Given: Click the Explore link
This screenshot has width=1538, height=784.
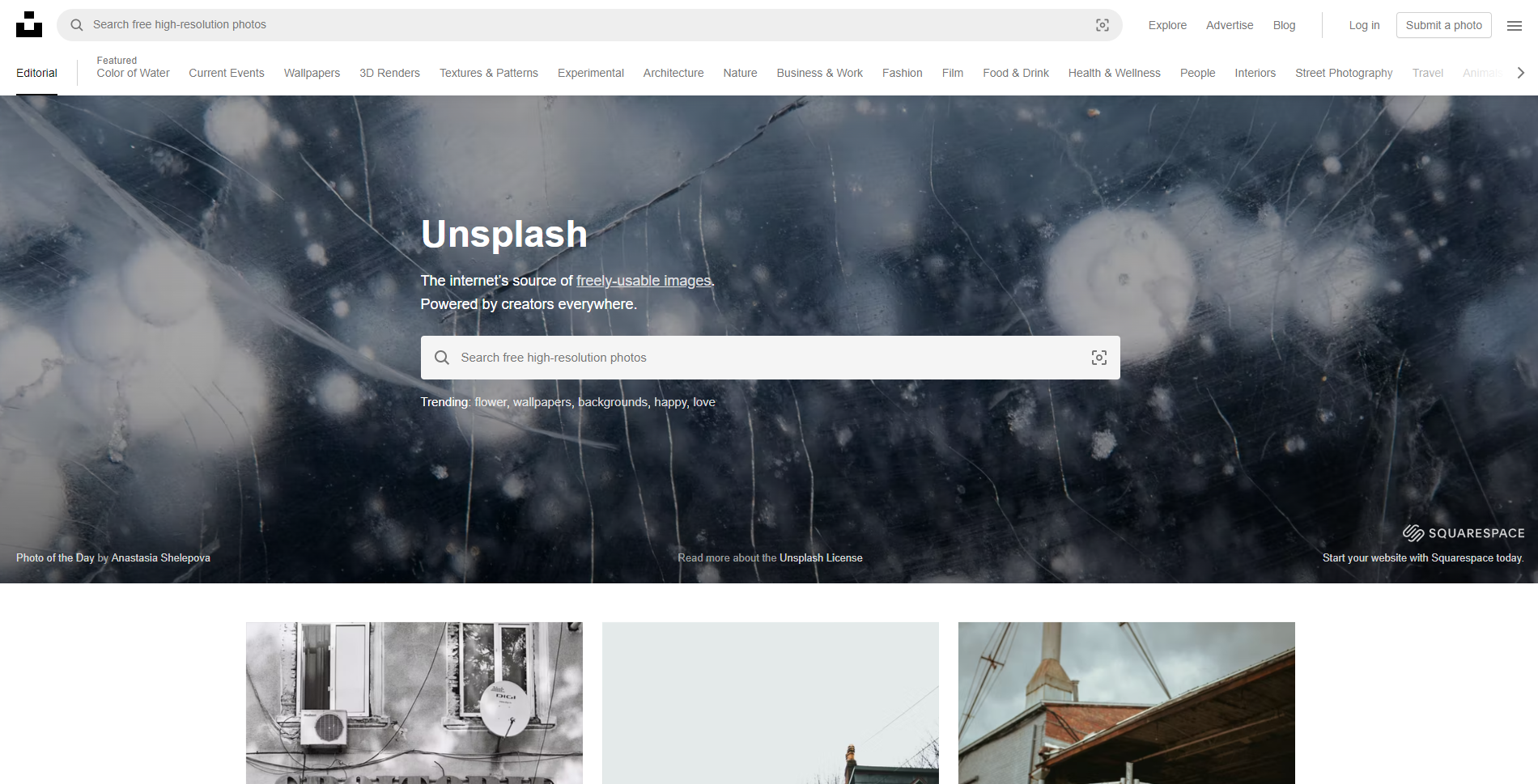Looking at the screenshot, I should [1167, 25].
